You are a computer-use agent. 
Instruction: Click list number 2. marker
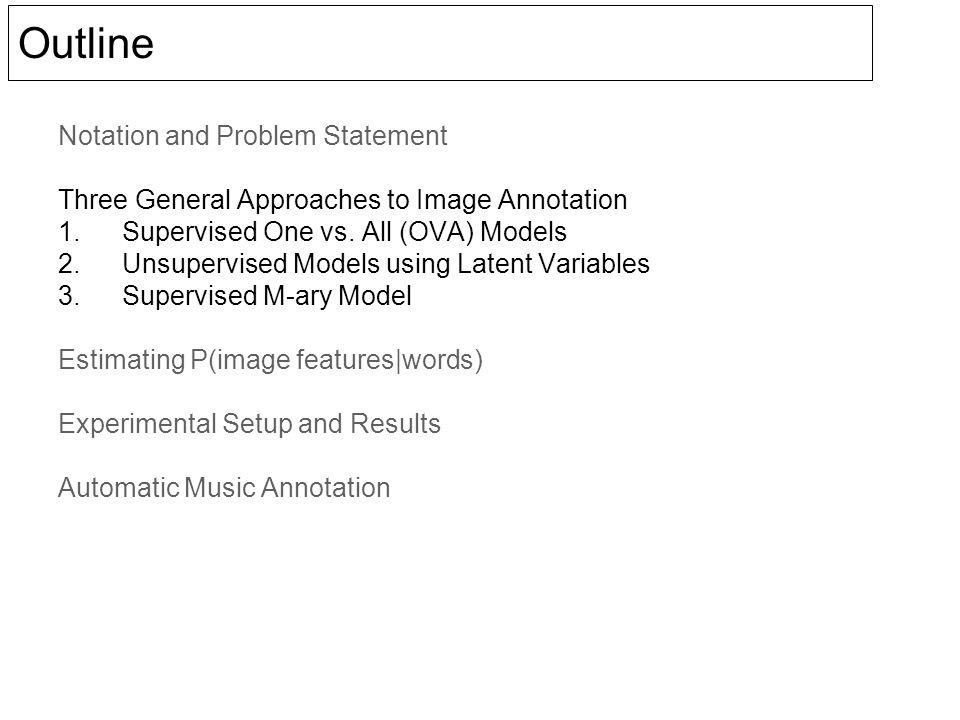pyautogui.click(x=69, y=264)
